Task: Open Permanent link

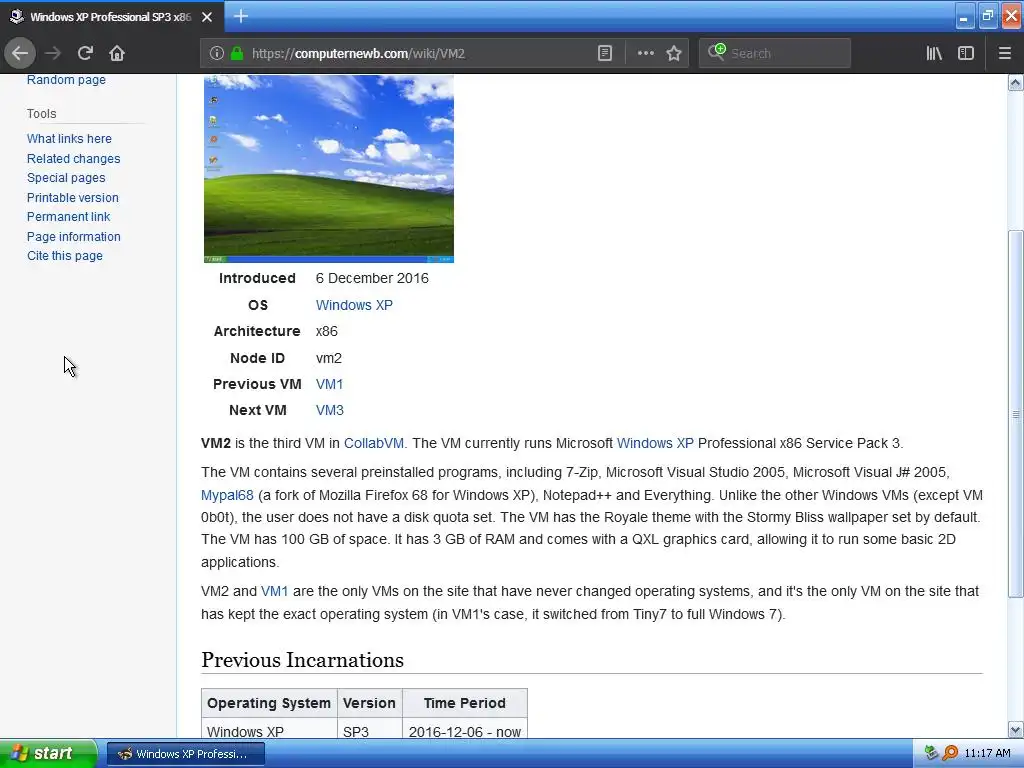Action: (69, 217)
